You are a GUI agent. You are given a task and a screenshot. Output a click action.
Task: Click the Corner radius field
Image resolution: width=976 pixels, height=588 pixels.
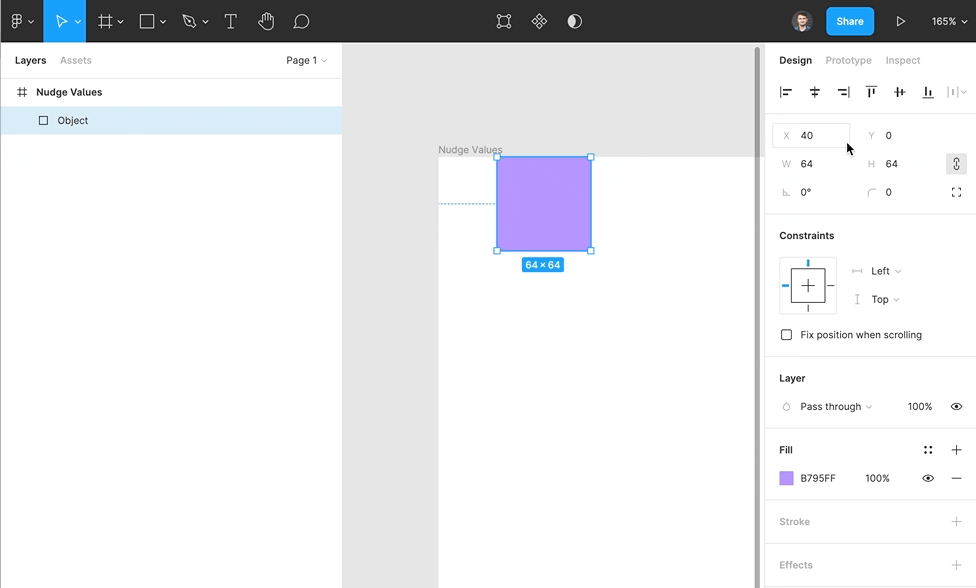click(x=896, y=192)
